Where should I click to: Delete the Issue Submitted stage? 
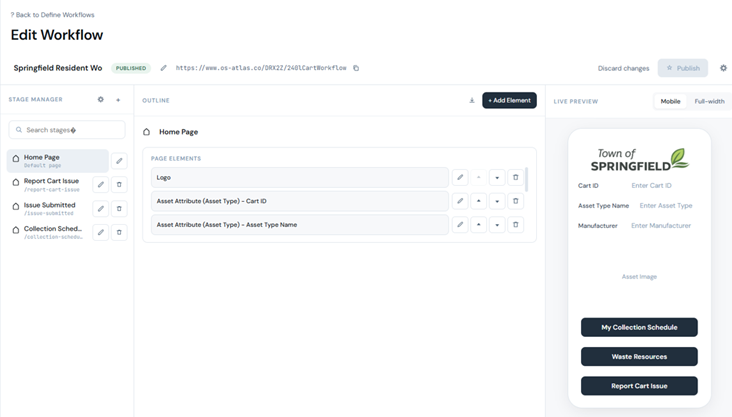[119, 208]
